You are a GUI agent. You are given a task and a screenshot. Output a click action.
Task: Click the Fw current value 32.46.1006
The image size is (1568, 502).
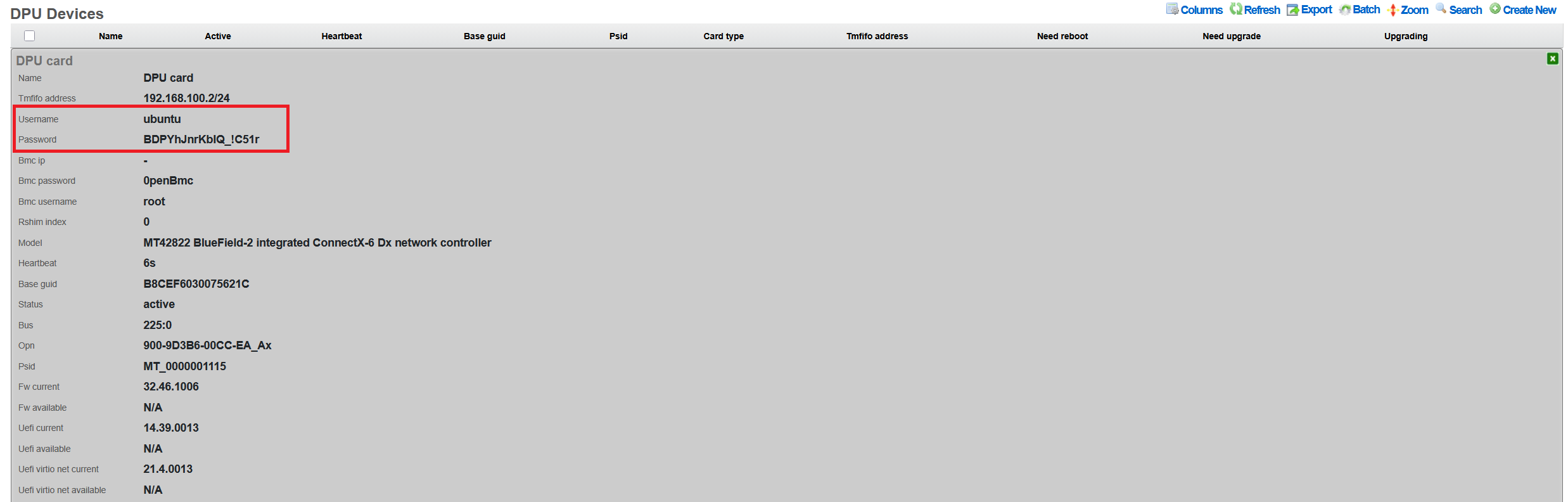(171, 387)
